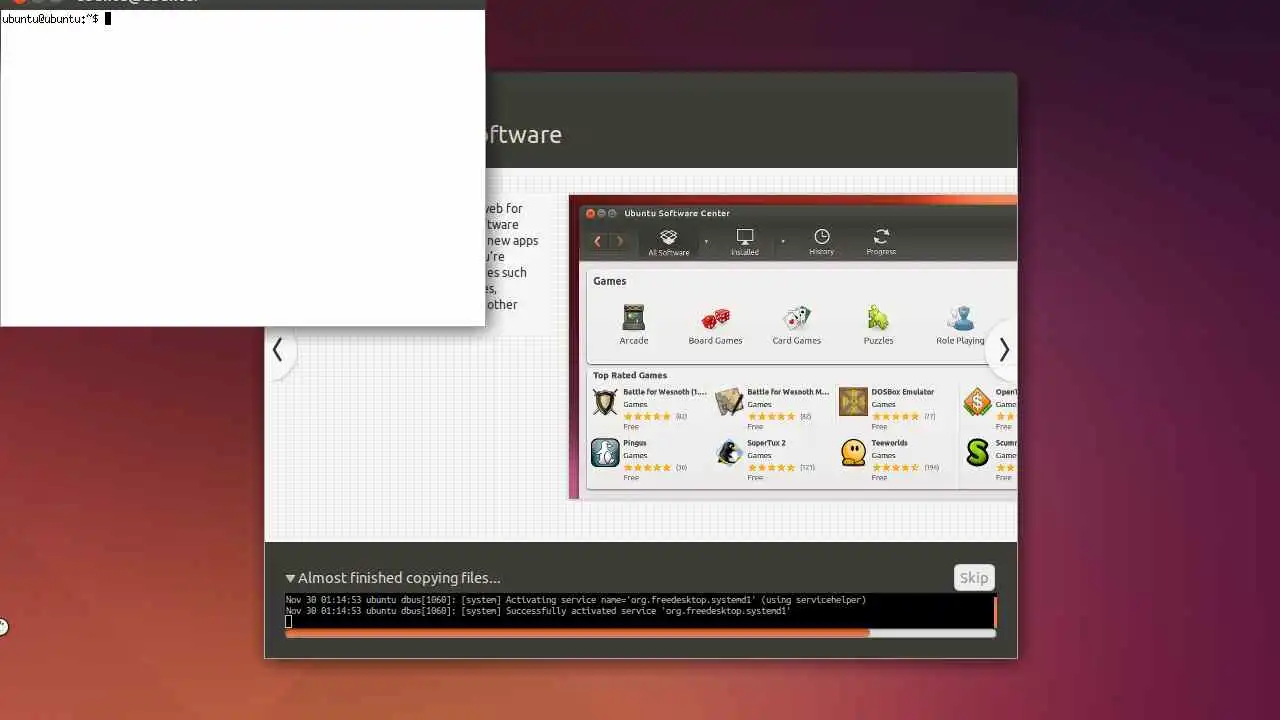Viewport: 1280px width, 720px height.
Task: Click the Board Games dice icon
Action: (x=715, y=318)
